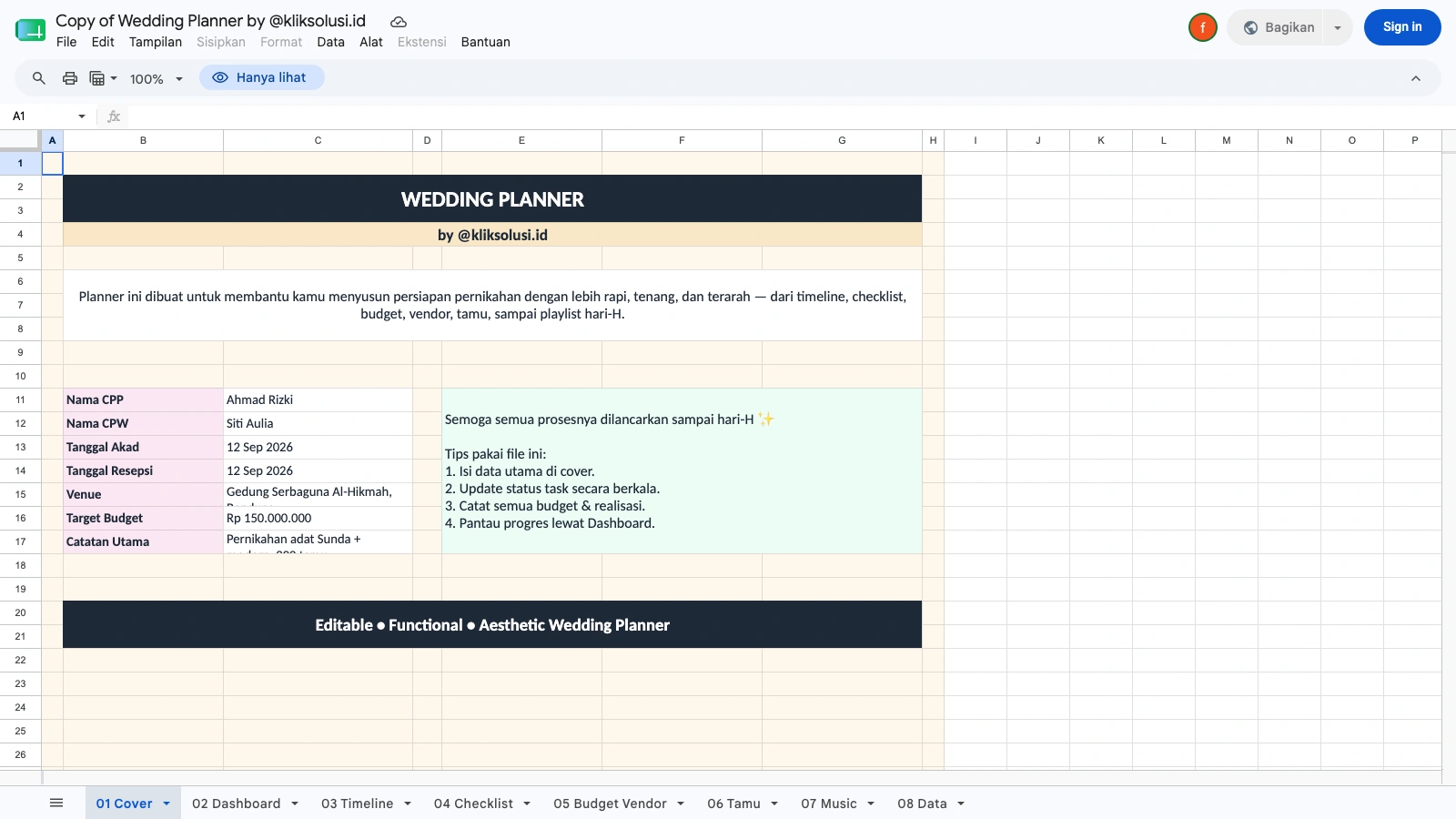Open the 07 Music tab menu arrow
The width and height of the screenshot is (1456, 819).
(871, 804)
